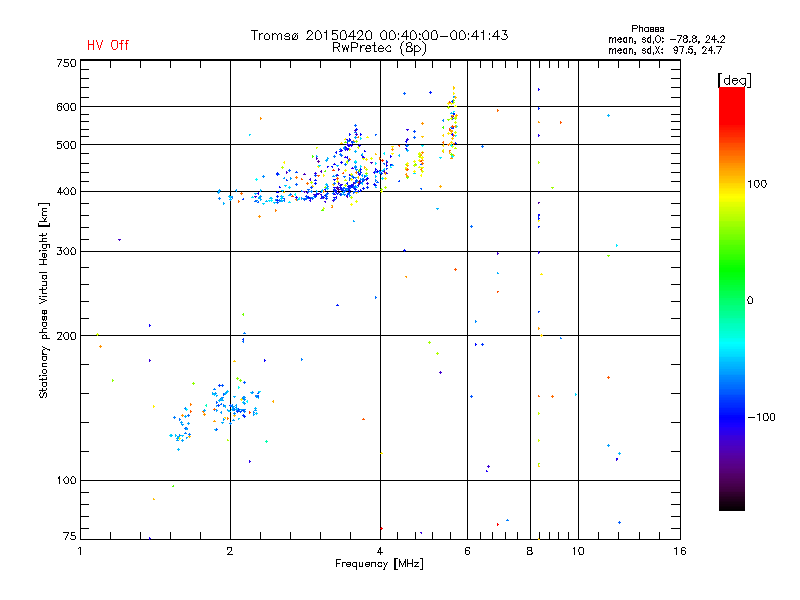This screenshot has height=600, width=800.
Task: Click the y-axis tick label '100'
Action: click(66, 480)
